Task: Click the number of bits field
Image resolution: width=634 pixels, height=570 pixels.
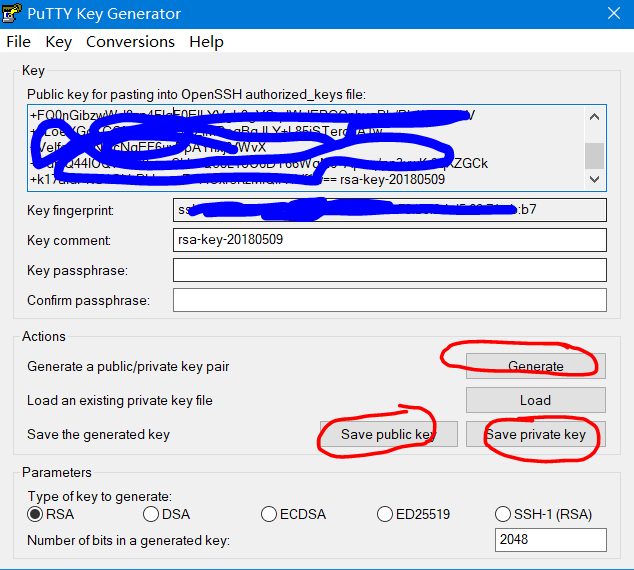Action: click(x=550, y=540)
